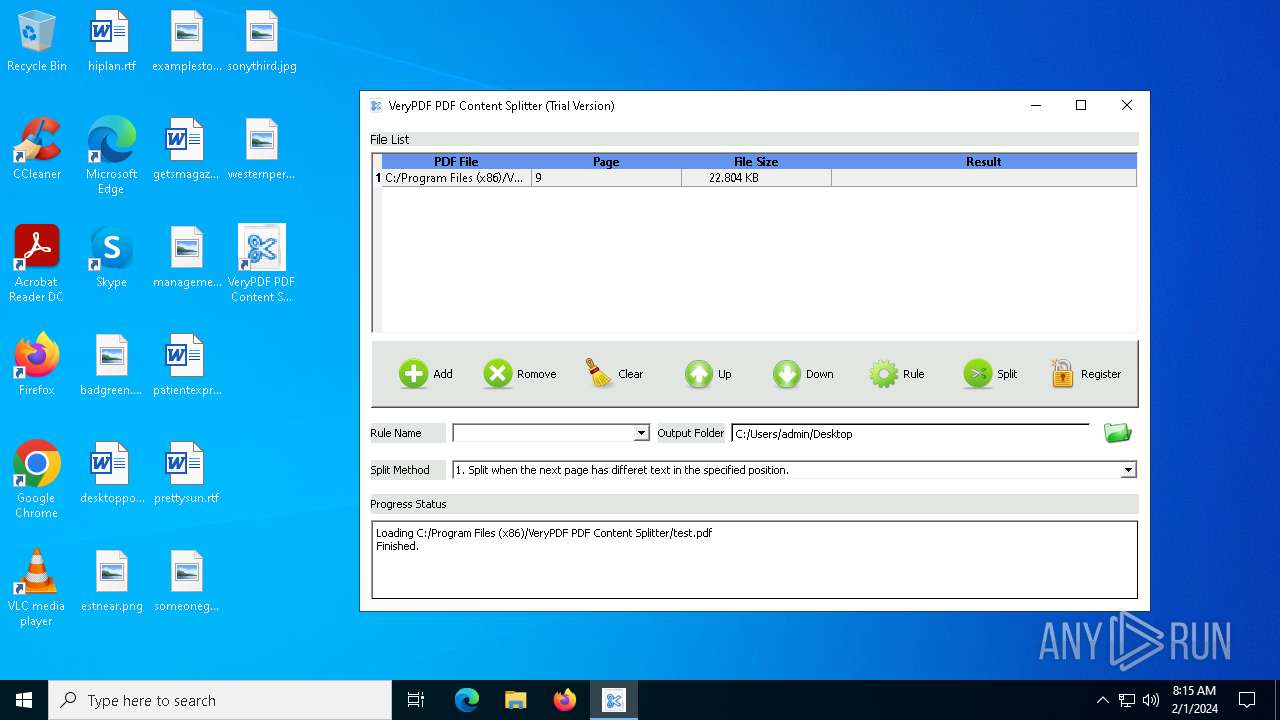
Task: Open the Windows Start menu
Action: 24,700
